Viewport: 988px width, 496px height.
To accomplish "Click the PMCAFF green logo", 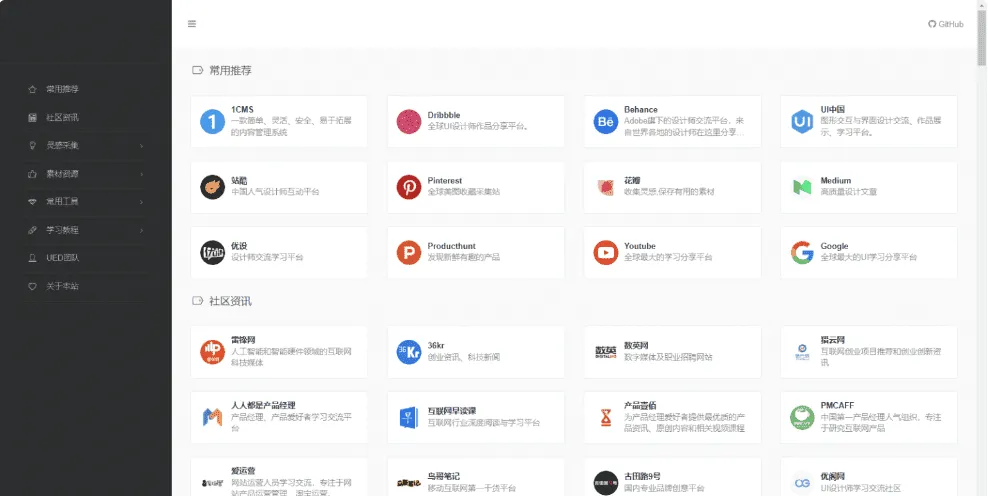I will (802, 417).
